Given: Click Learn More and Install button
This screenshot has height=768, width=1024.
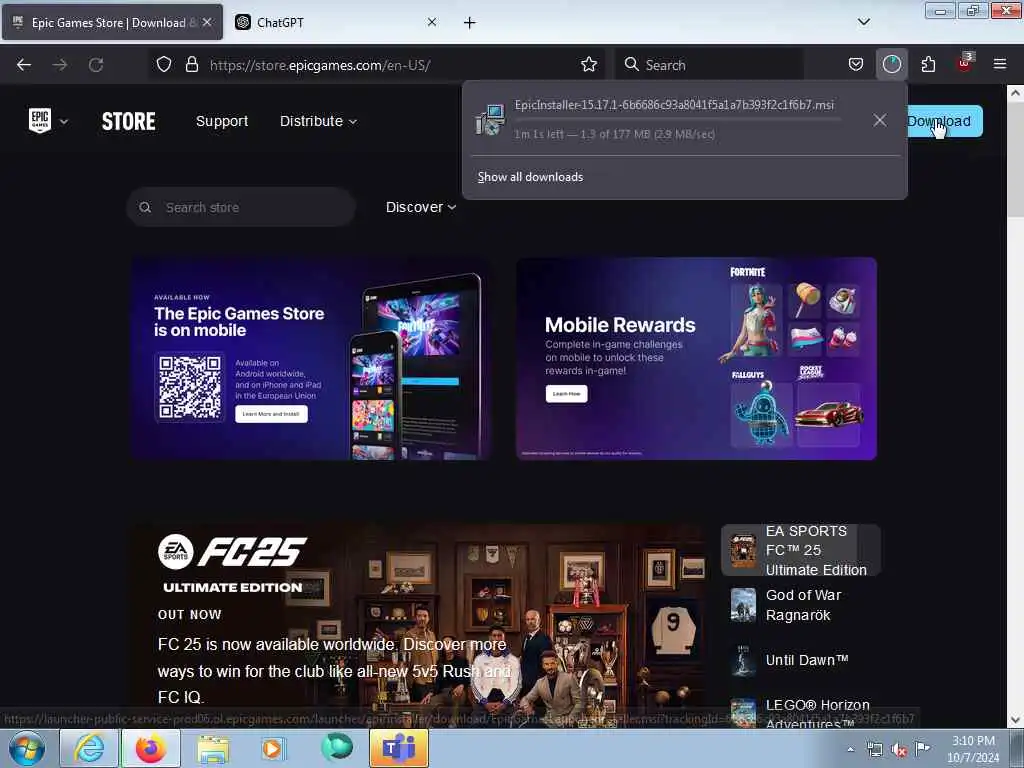Looking at the screenshot, I should click(271, 414).
